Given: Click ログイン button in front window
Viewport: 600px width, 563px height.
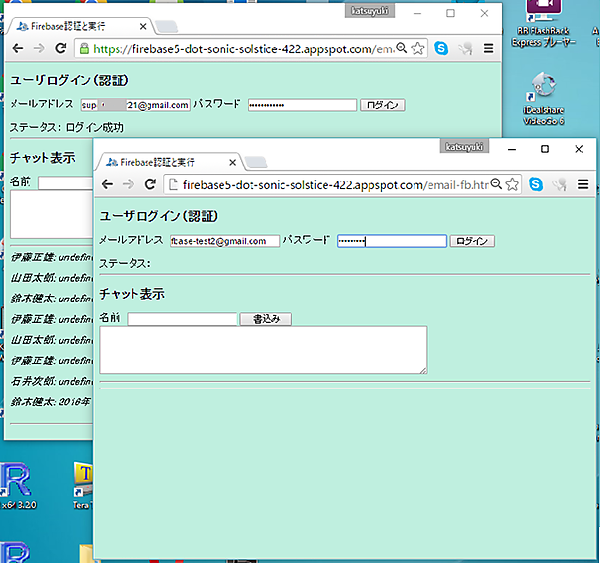Looking at the screenshot, I should (x=472, y=241).
